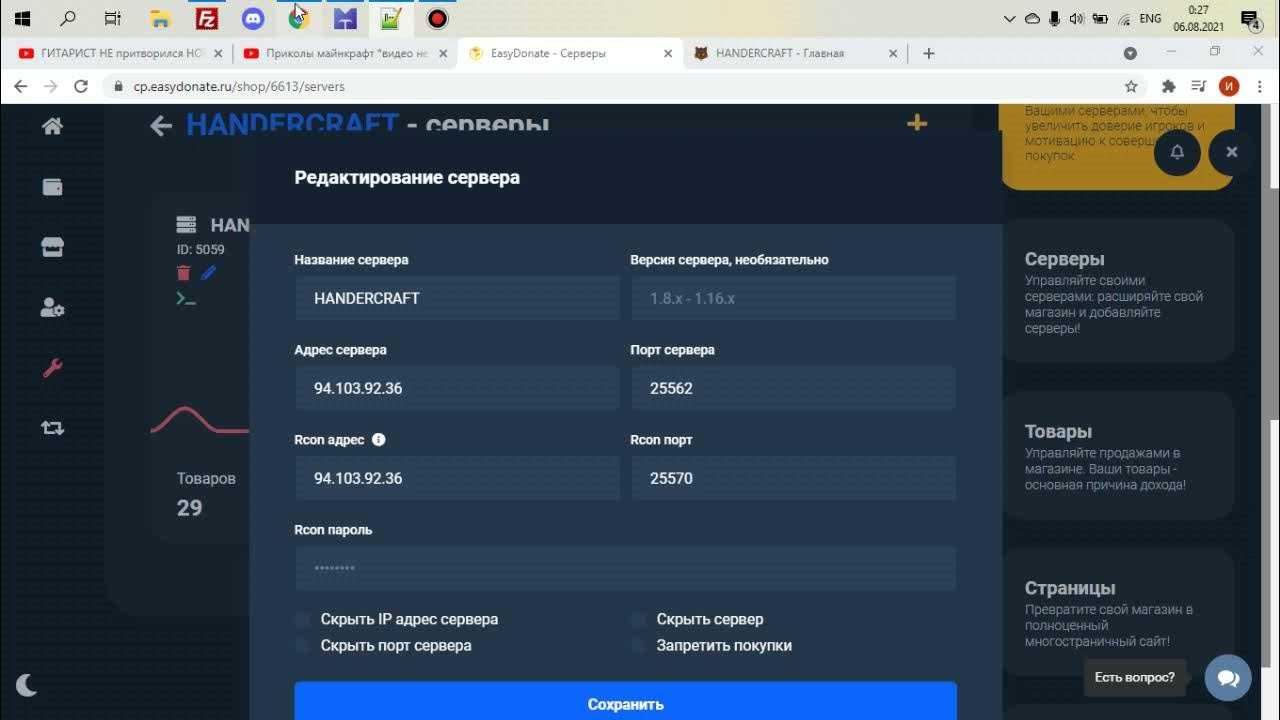Image resolution: width=1280 pixels, height=720 pixels.
Task: Enable 'Запретить покупки' checkbox
Action: click(x=638, y=645)
